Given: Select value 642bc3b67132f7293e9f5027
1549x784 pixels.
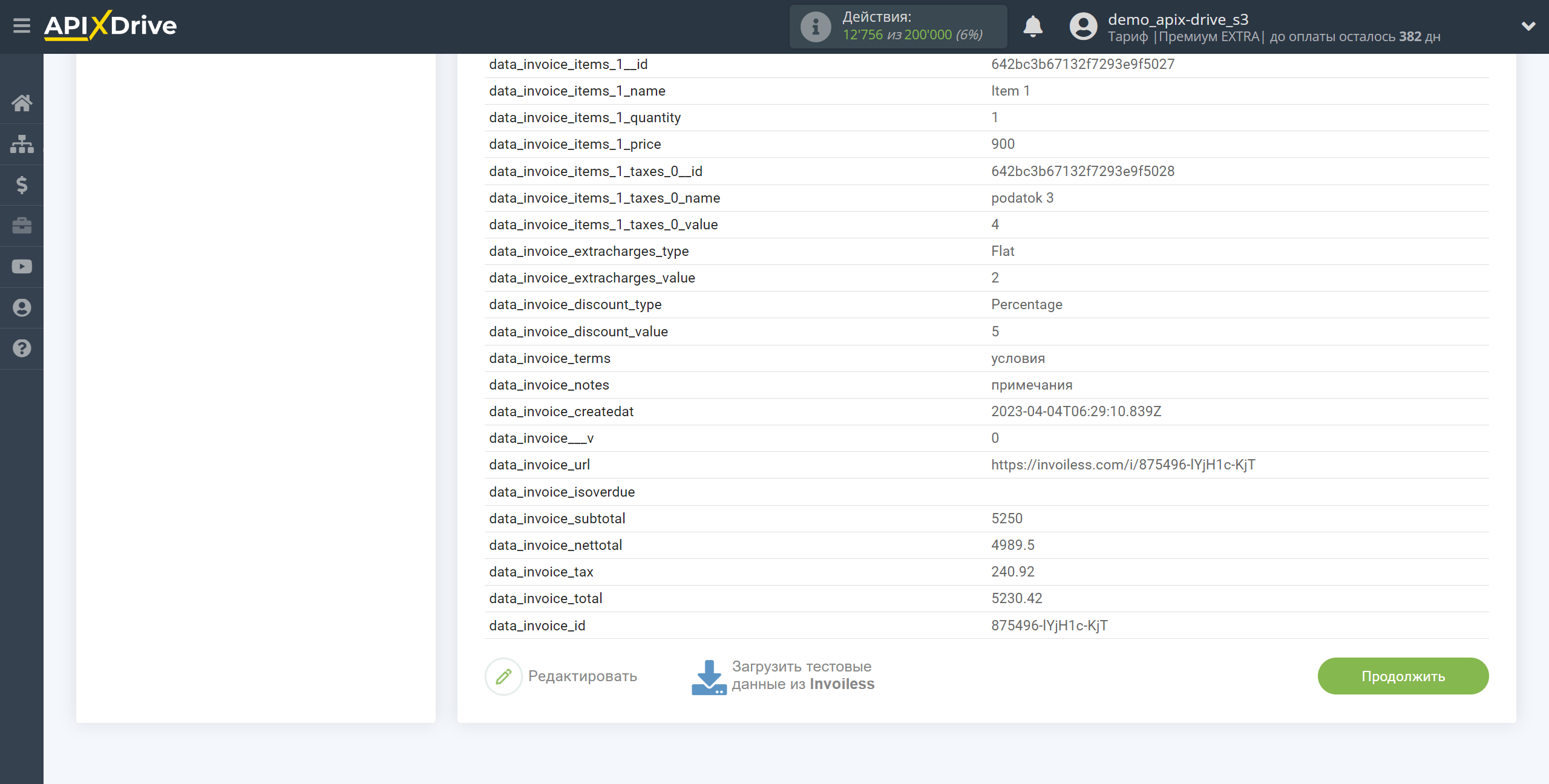Looking at the screenshot, I should coord(1082,64).
